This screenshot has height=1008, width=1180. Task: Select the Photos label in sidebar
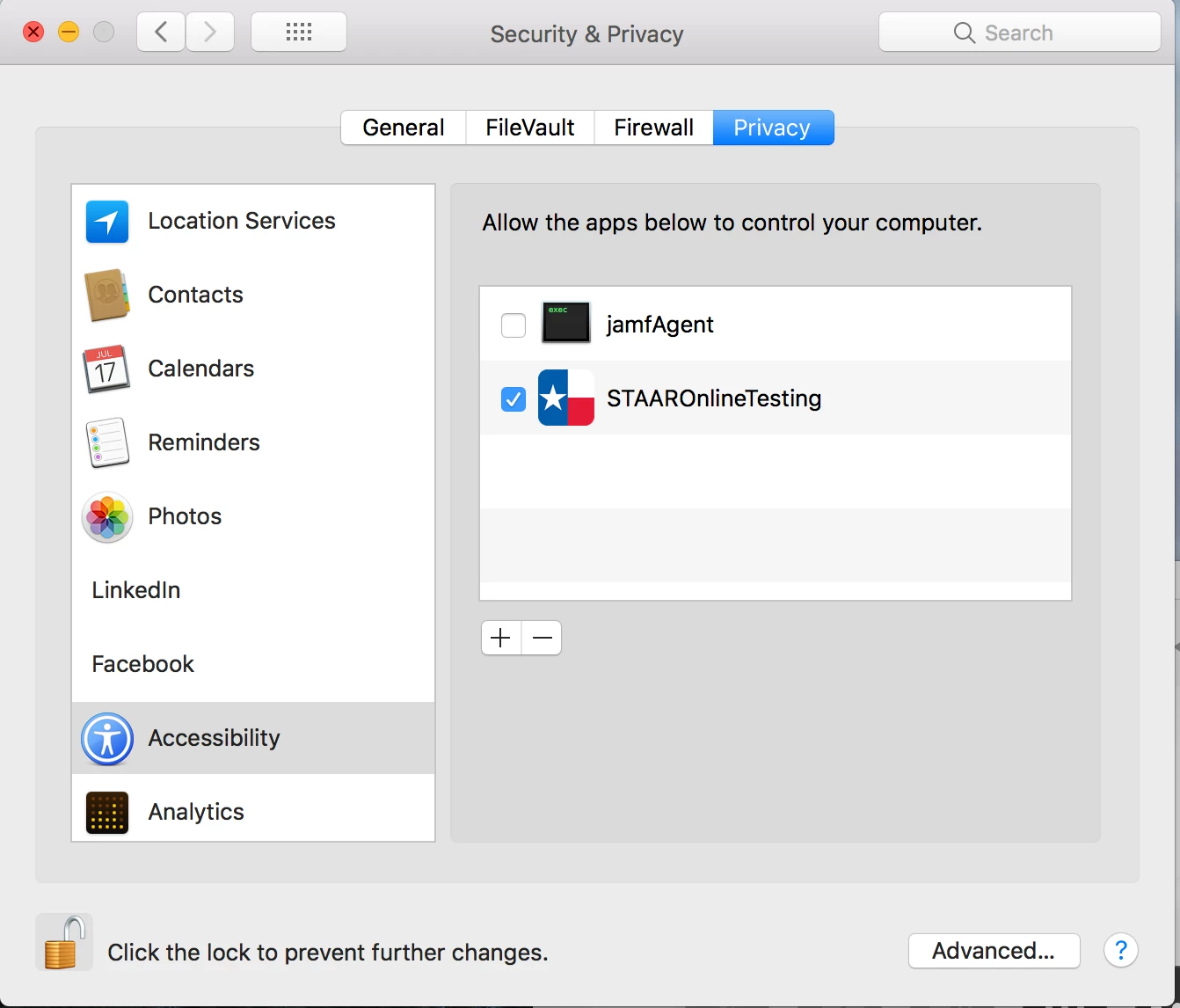pyautogui.click(x=185, y=516)
